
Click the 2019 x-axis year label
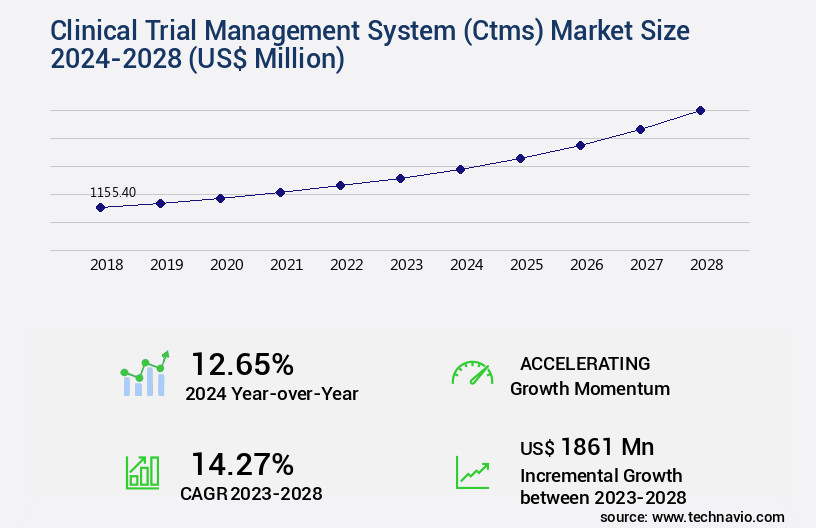[166, 265]
